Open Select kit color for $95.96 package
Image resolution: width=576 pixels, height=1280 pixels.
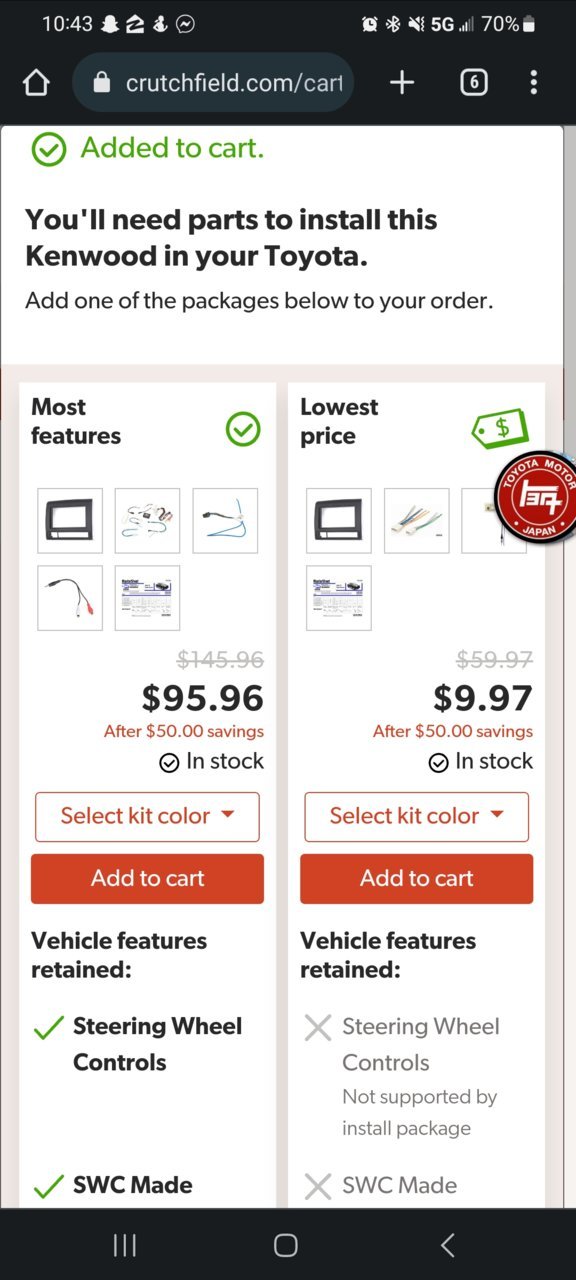147,816
